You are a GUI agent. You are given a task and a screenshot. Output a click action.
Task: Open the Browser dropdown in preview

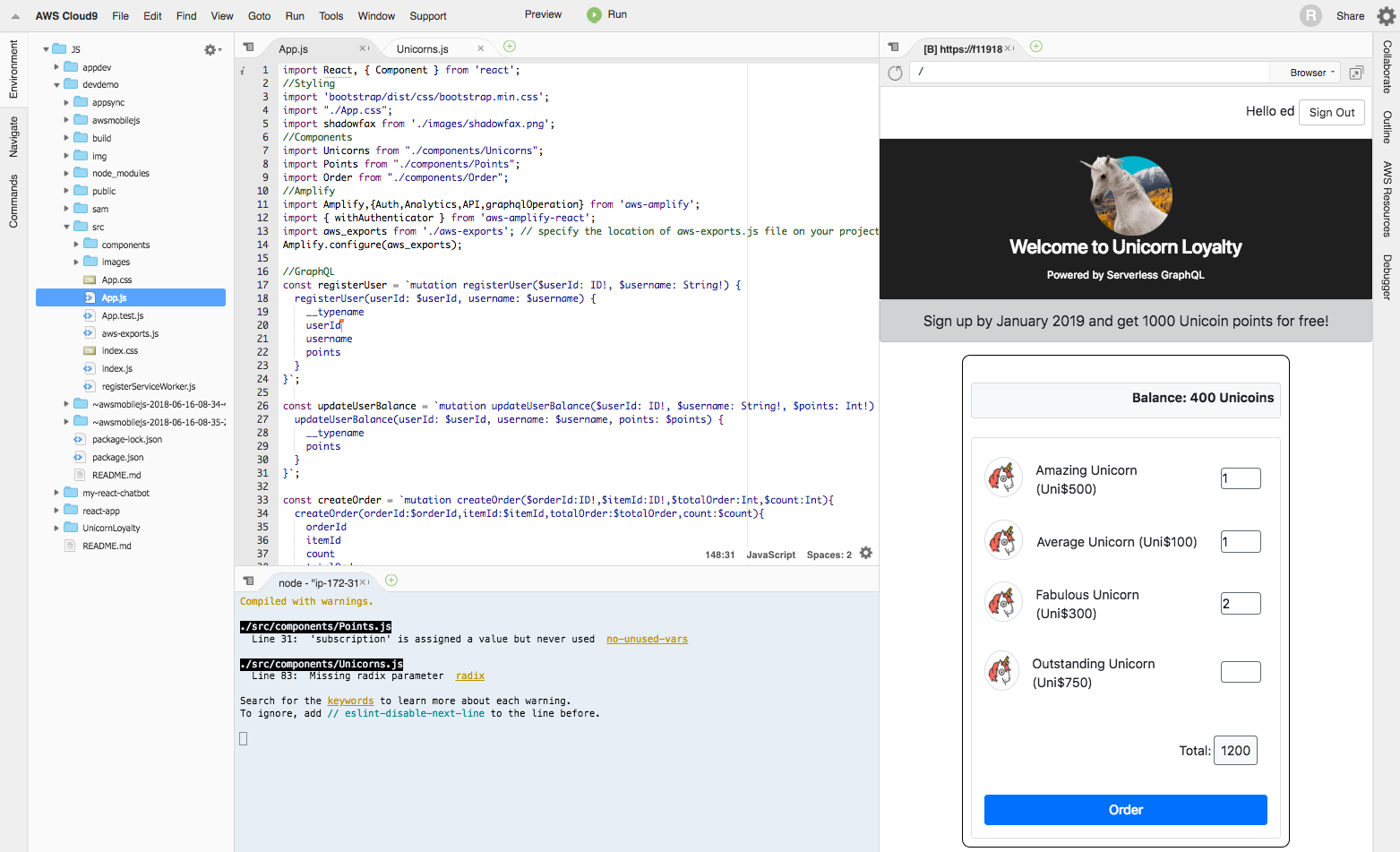point(1312,73)
